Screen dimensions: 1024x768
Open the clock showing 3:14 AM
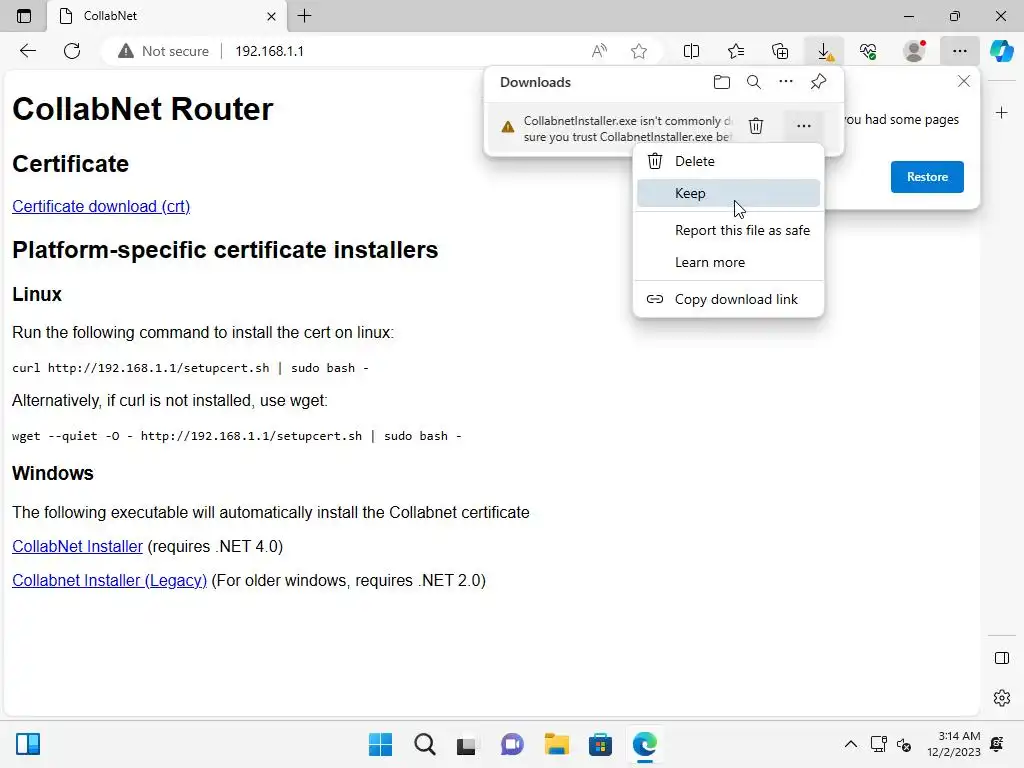(953, 744)
